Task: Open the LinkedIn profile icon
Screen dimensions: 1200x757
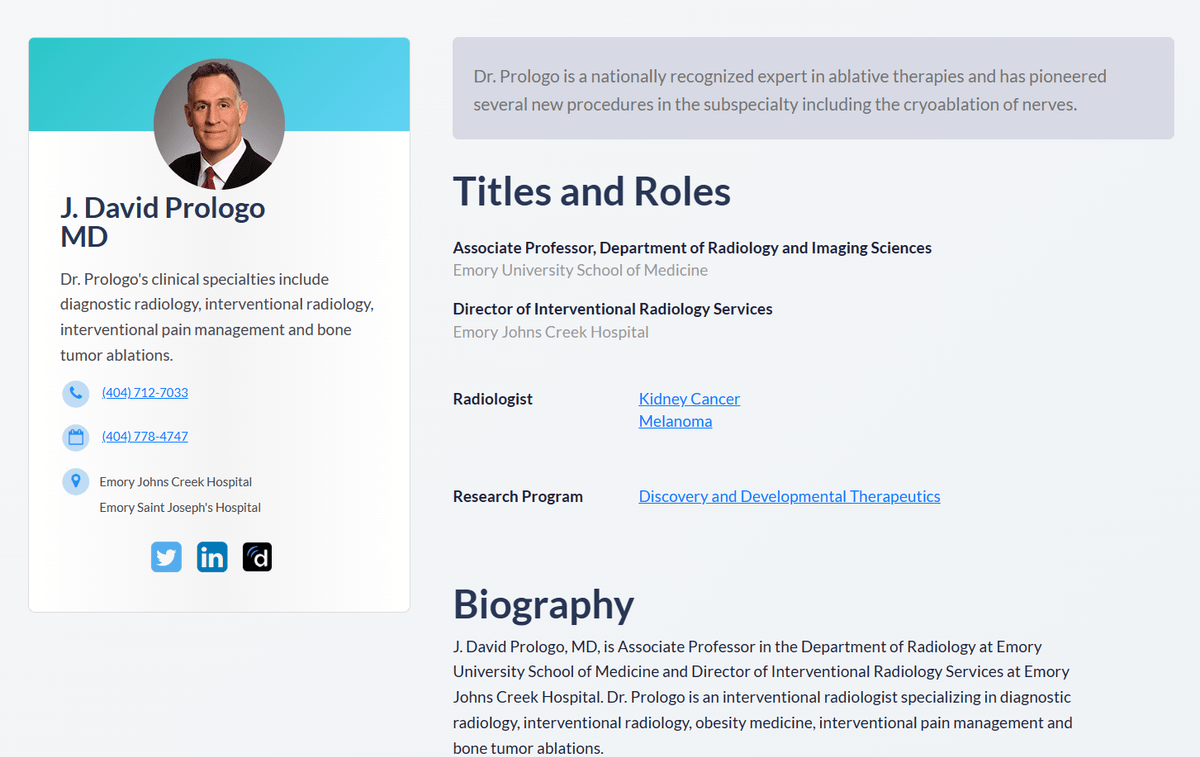Action: pyautogui.click(x=212, y=557)
